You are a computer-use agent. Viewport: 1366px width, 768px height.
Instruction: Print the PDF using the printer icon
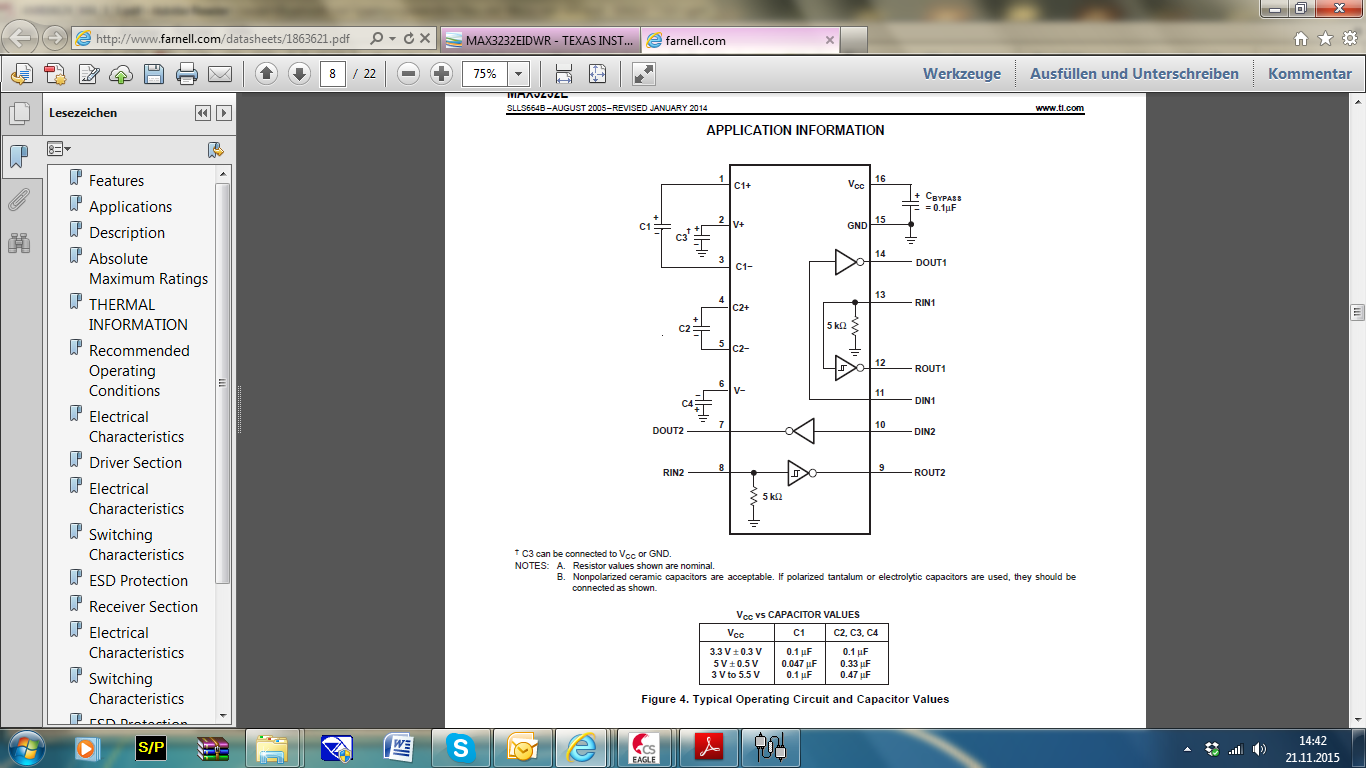[x=187, y=74]
